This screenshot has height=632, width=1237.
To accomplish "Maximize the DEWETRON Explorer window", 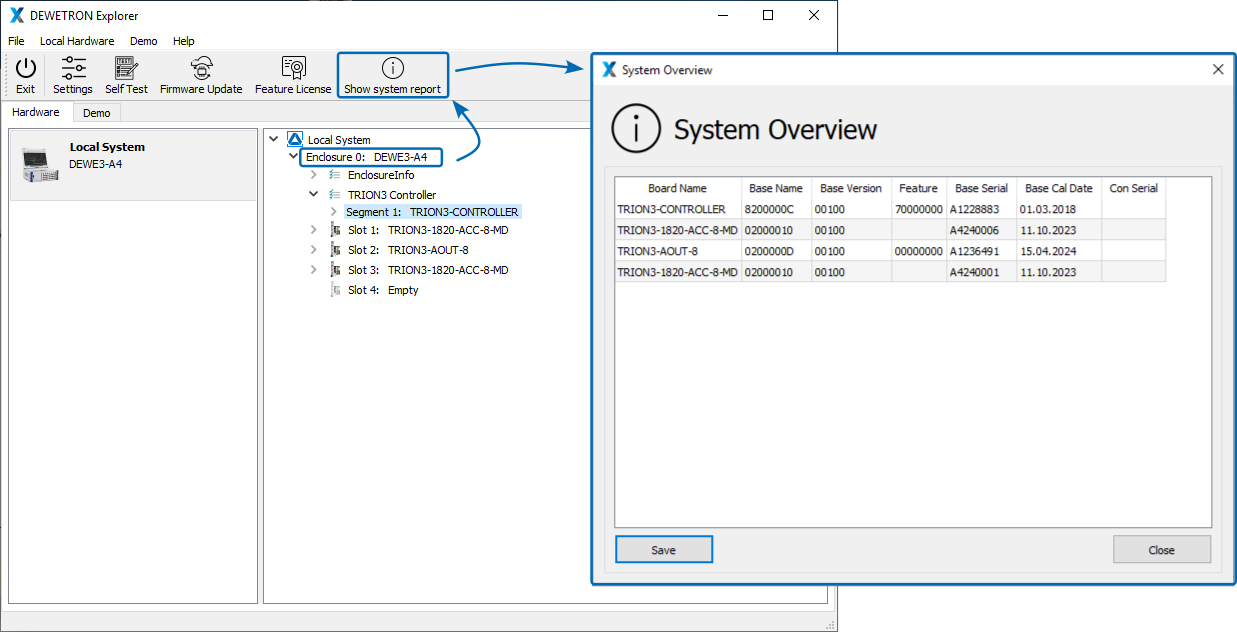I will click(x=768, y=15).
